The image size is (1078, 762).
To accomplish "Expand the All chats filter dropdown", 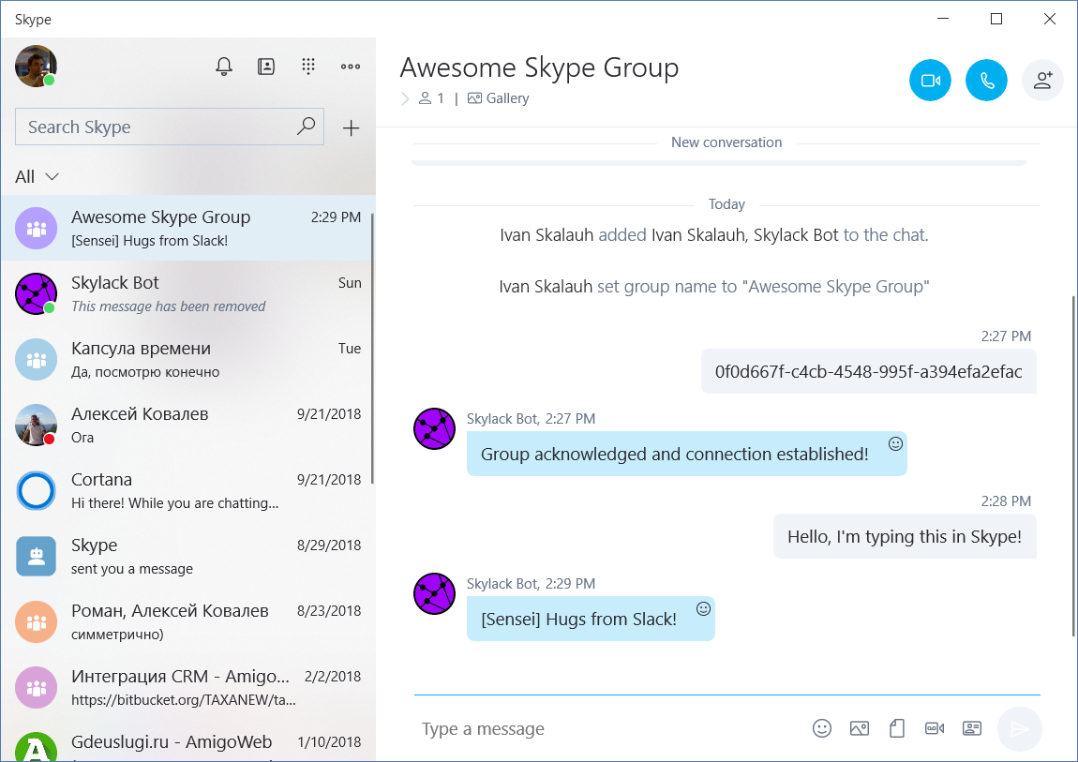I will pos(37,177).
